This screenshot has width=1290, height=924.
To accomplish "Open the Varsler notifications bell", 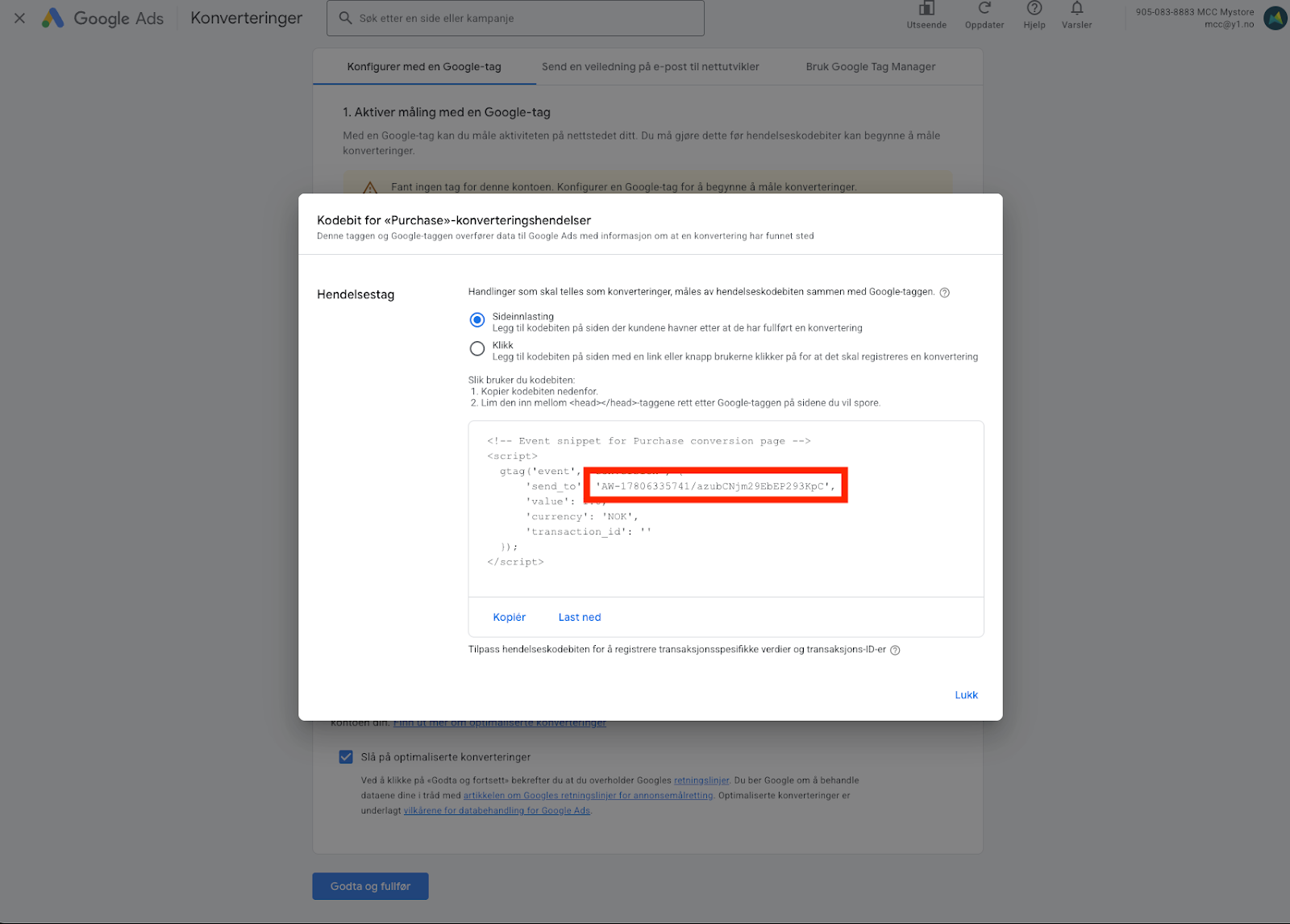I will (1077, 9).
